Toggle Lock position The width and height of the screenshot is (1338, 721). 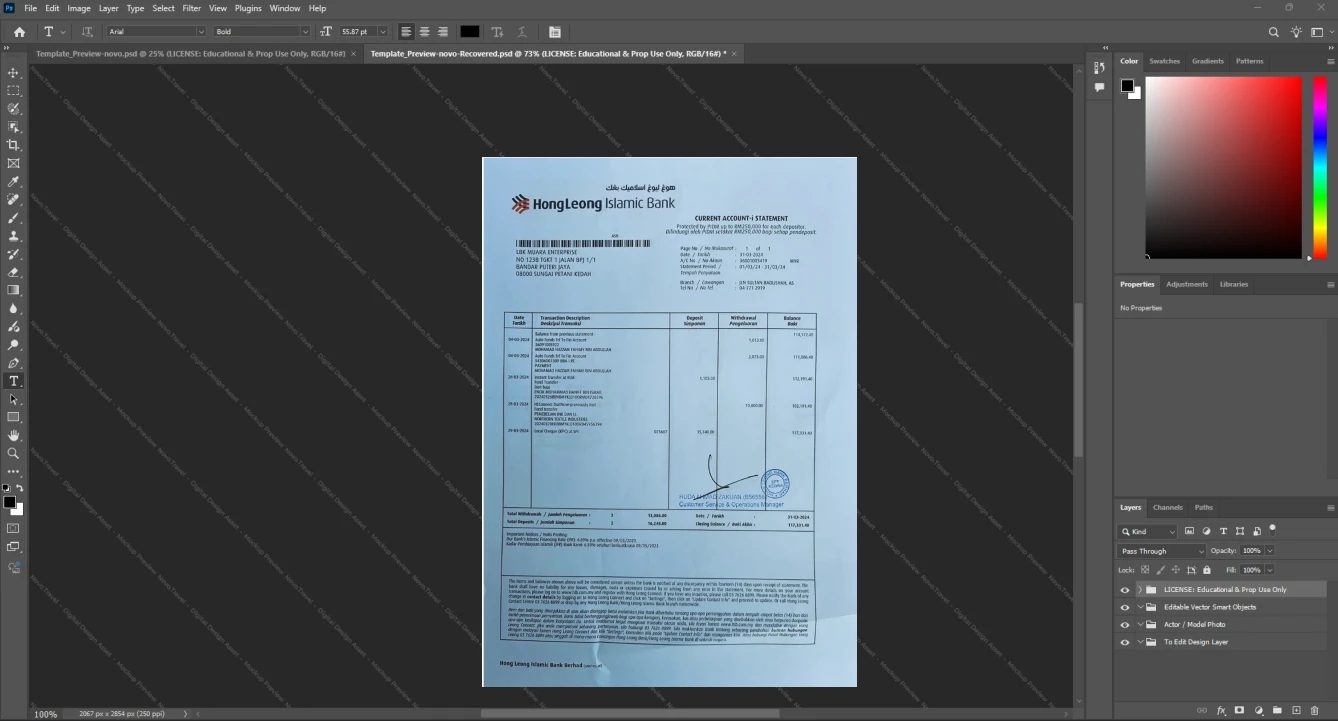(x=1176, y=570)
